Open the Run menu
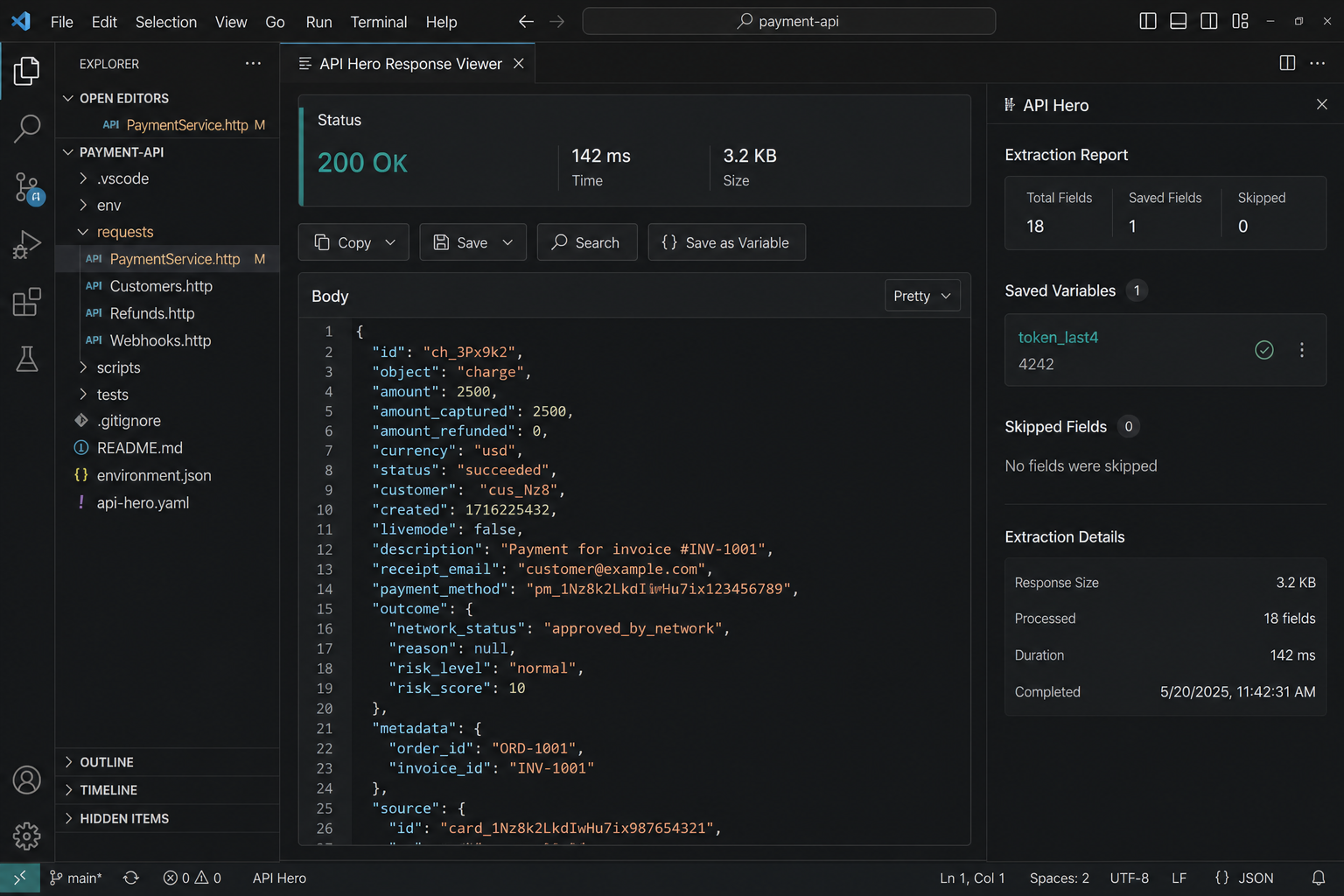The height and width of the screenshot is (896, 1344). (x=318, y=22)
